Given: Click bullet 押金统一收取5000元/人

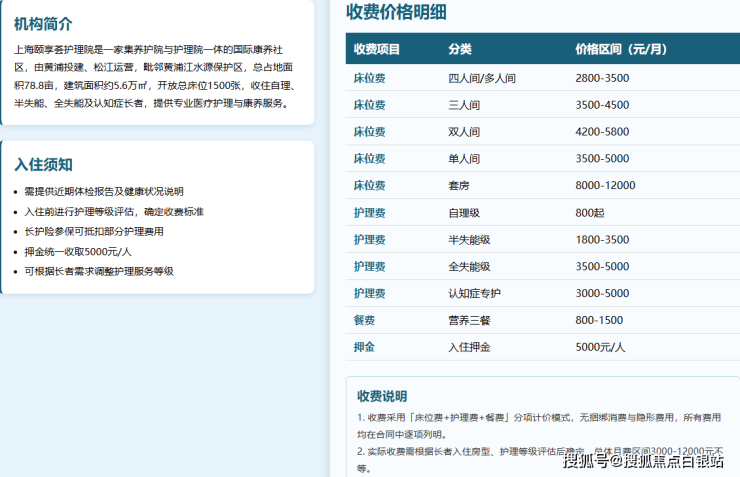Looking at the screenshot, I should (78, 252).
